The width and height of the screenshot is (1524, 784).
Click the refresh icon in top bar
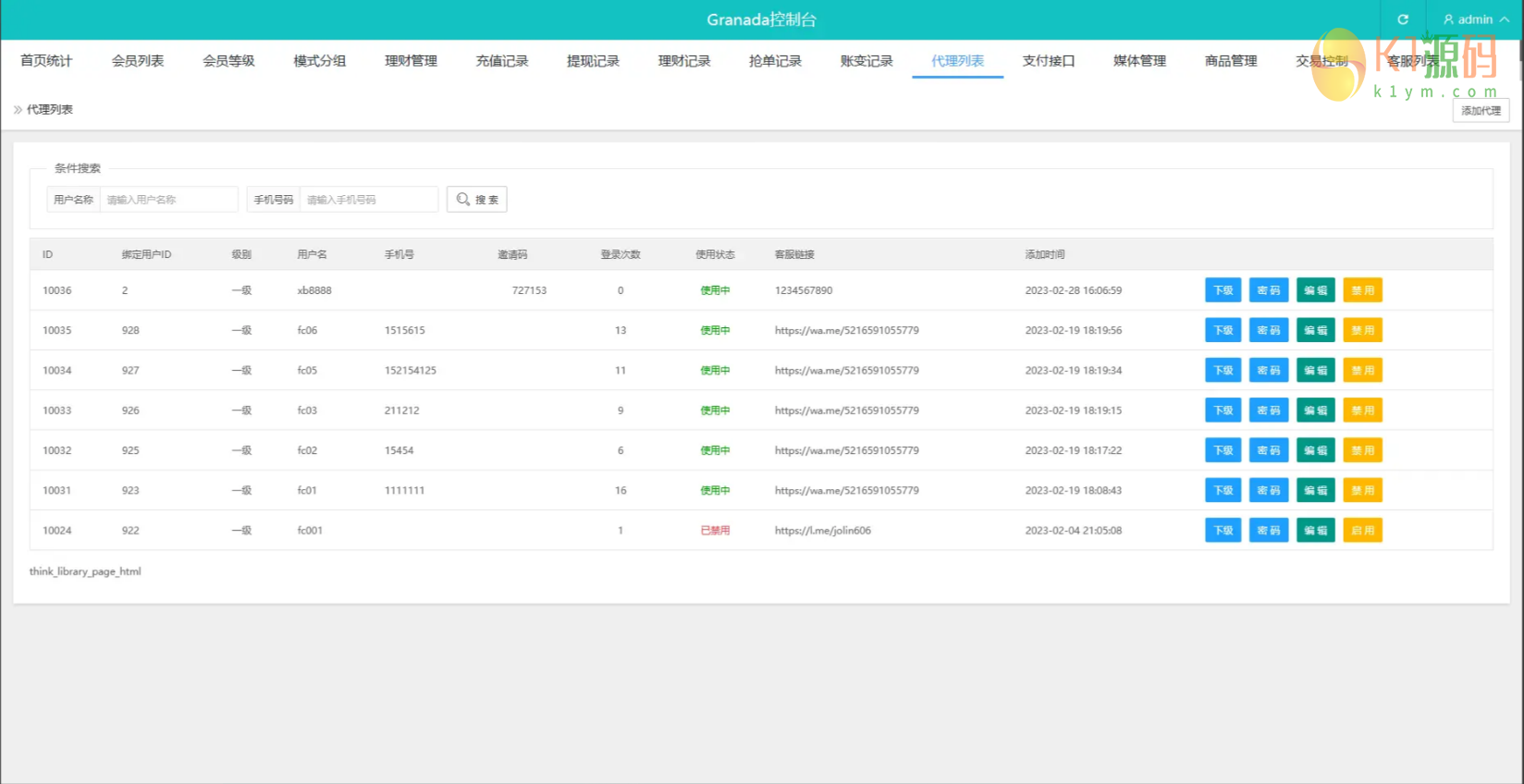coord(1402,19)
